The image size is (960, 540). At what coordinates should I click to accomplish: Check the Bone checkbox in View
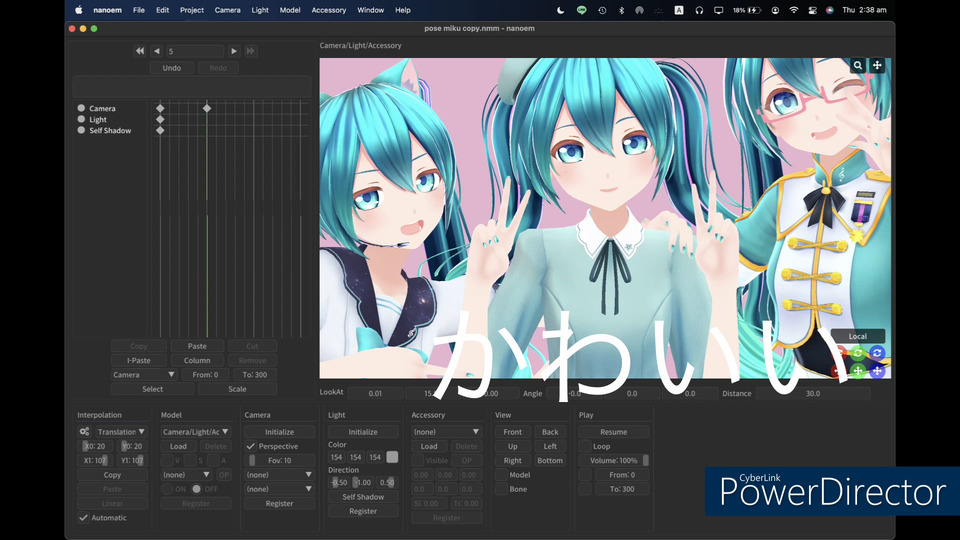pos(501,489)
